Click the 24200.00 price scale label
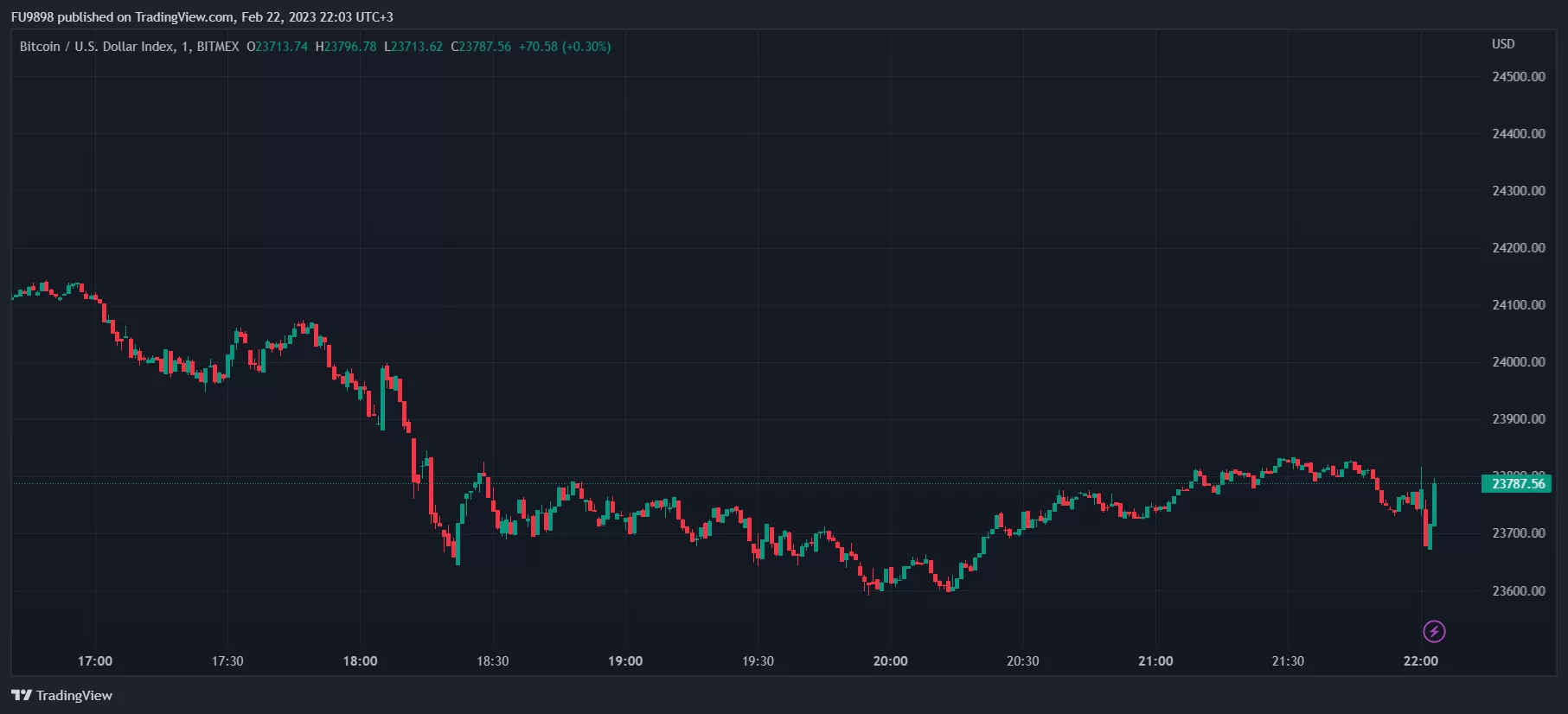The width and height of the screenshot is (1568, 714). coord(1518,248)
